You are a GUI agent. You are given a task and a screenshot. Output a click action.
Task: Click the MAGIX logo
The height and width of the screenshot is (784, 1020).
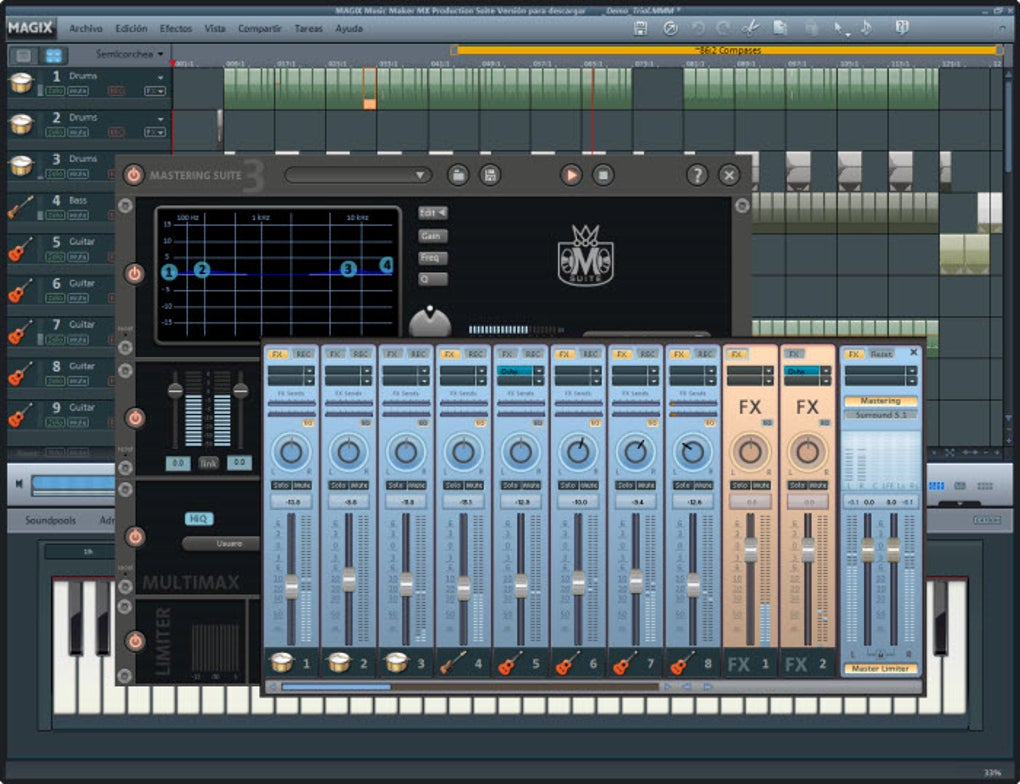coord(30,27)
